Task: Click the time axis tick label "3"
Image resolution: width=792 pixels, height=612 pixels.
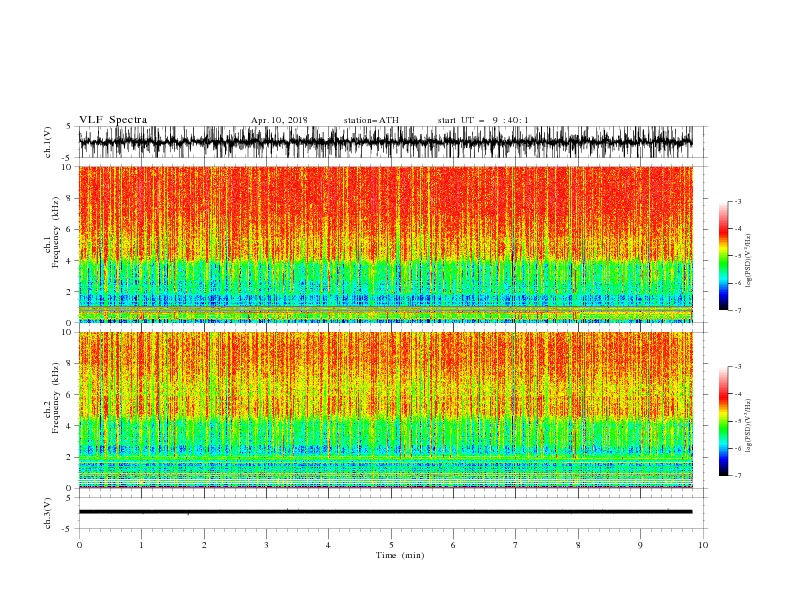Action: click(266, 545)
